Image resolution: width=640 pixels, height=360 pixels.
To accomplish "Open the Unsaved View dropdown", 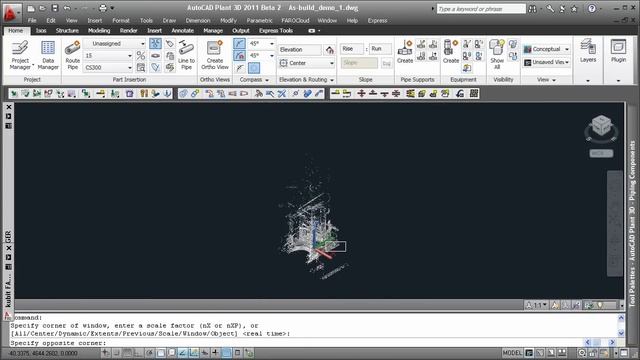I will pos(546,62).
